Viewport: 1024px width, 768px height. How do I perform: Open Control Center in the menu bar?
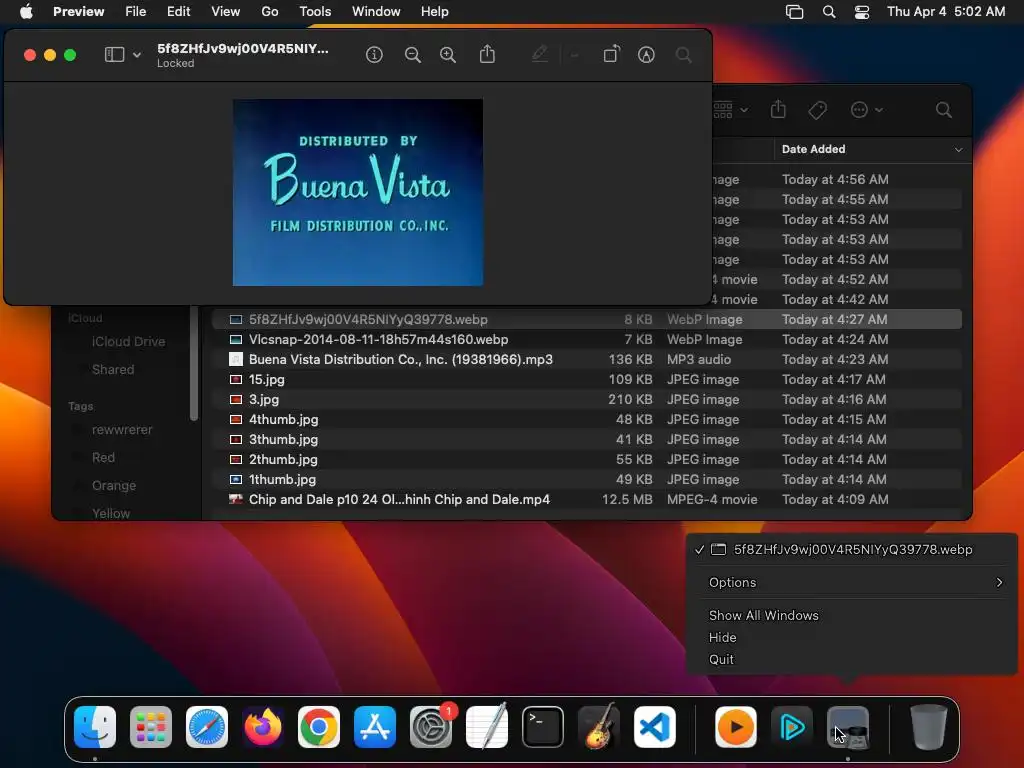[862, 12]
